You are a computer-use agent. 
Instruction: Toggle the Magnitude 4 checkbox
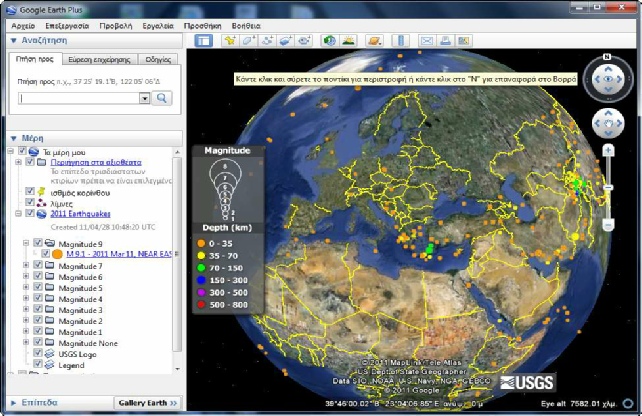pyautogui.click(x=38, y=298)
